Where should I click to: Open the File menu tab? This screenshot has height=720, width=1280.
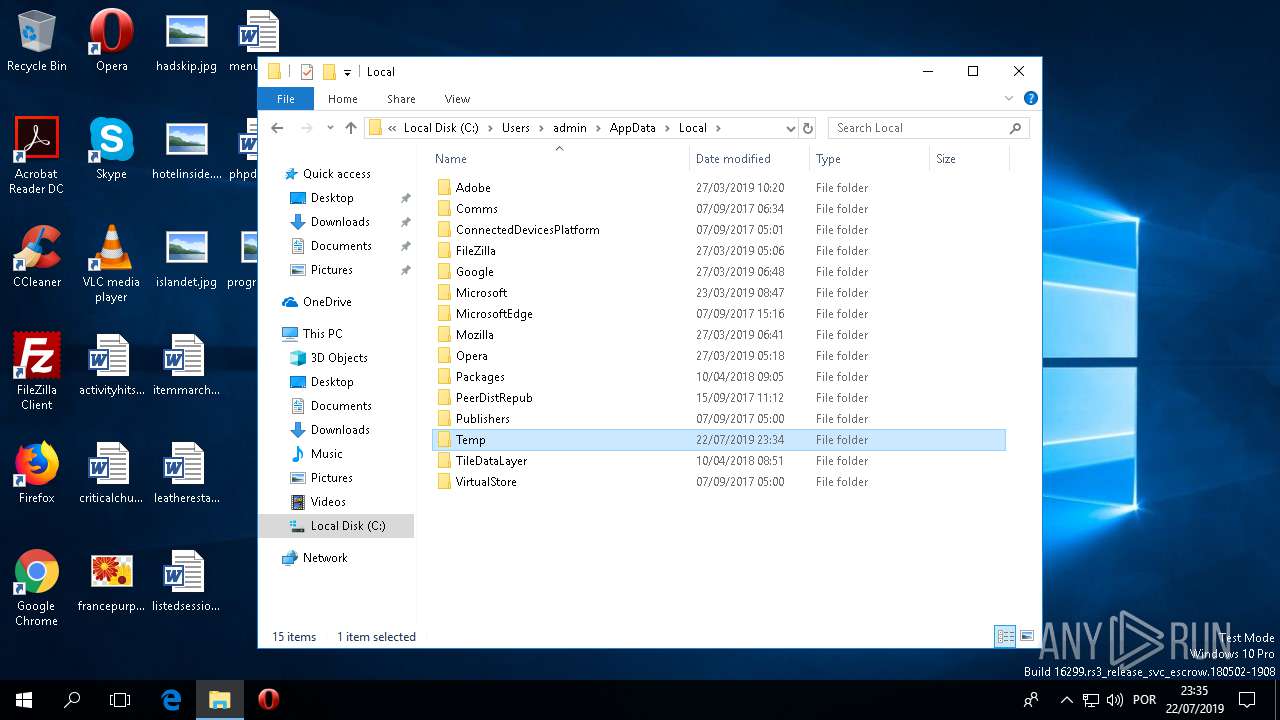click(286, 98)
